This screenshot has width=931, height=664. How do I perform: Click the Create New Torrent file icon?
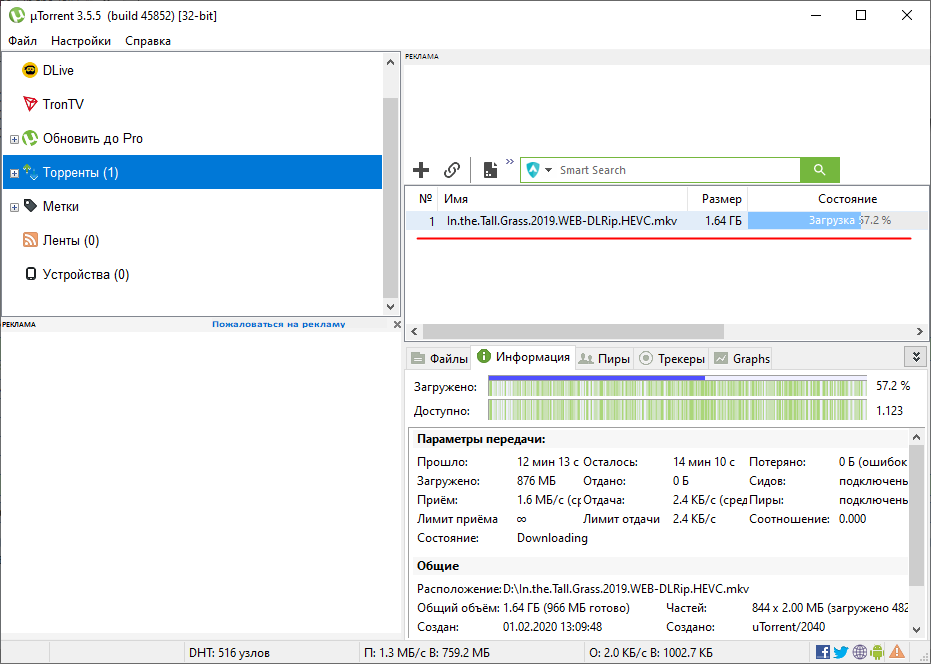[490, 170]
